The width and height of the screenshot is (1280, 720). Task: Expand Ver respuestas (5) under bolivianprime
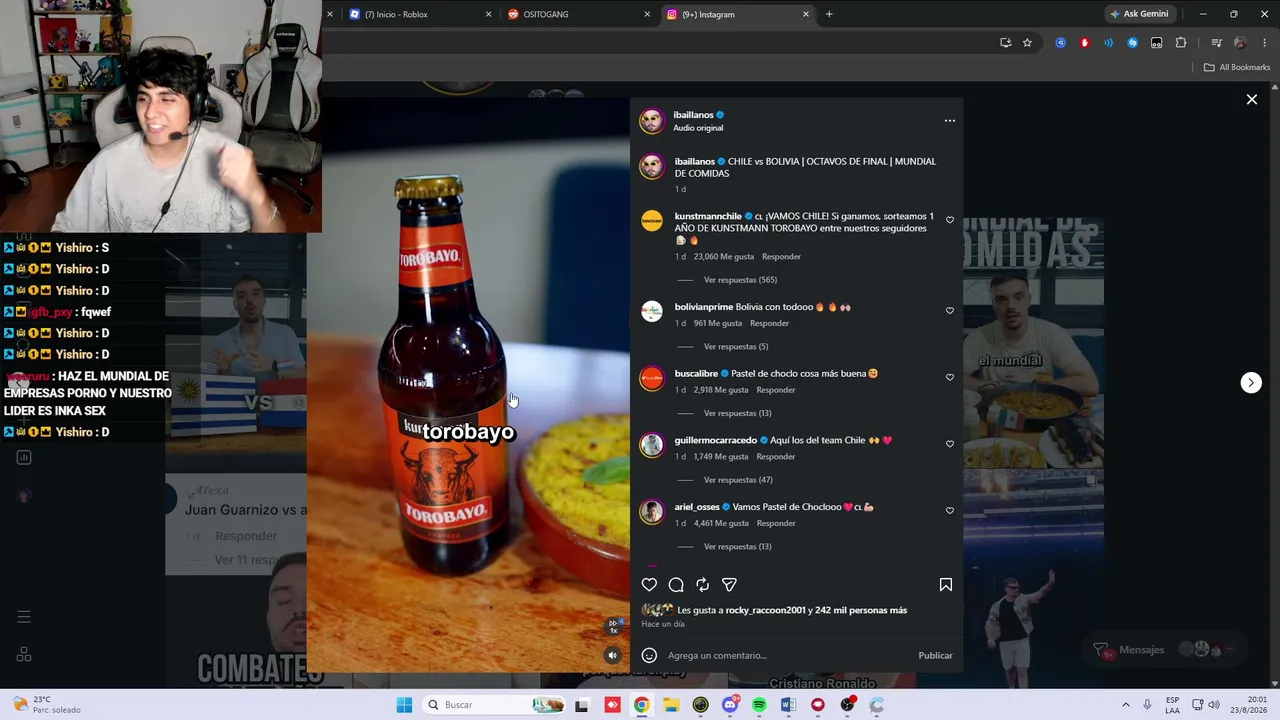[x=736, y=347]
